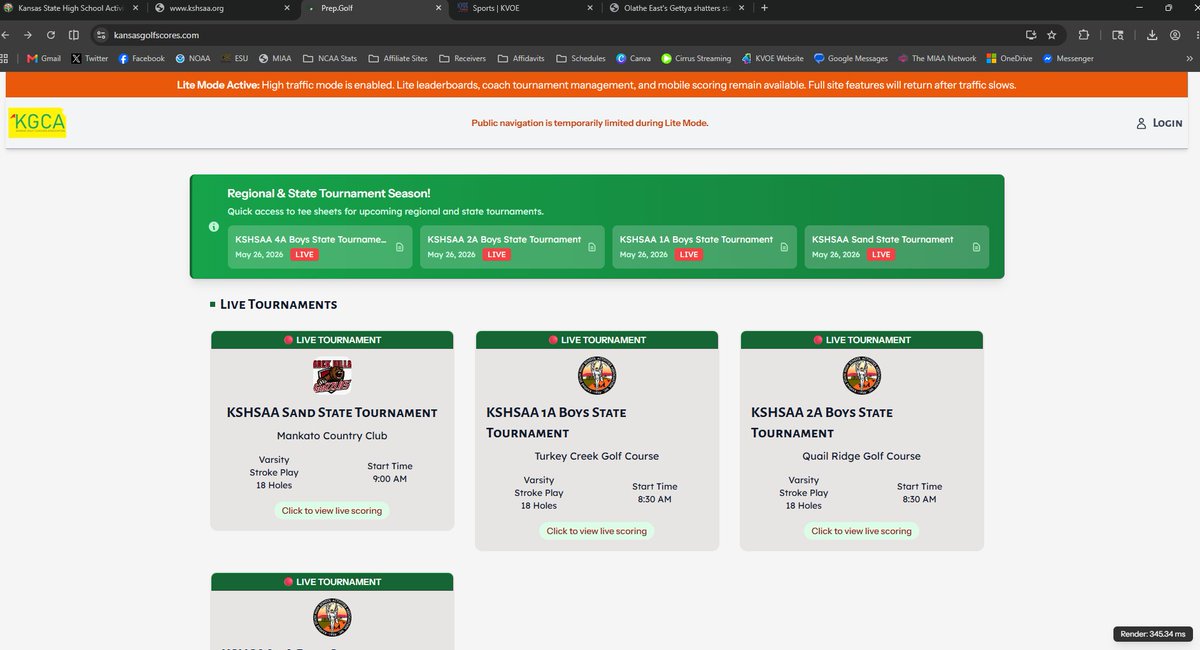Open the Cirrus Streaming bookmark

(x=696, y=58)
